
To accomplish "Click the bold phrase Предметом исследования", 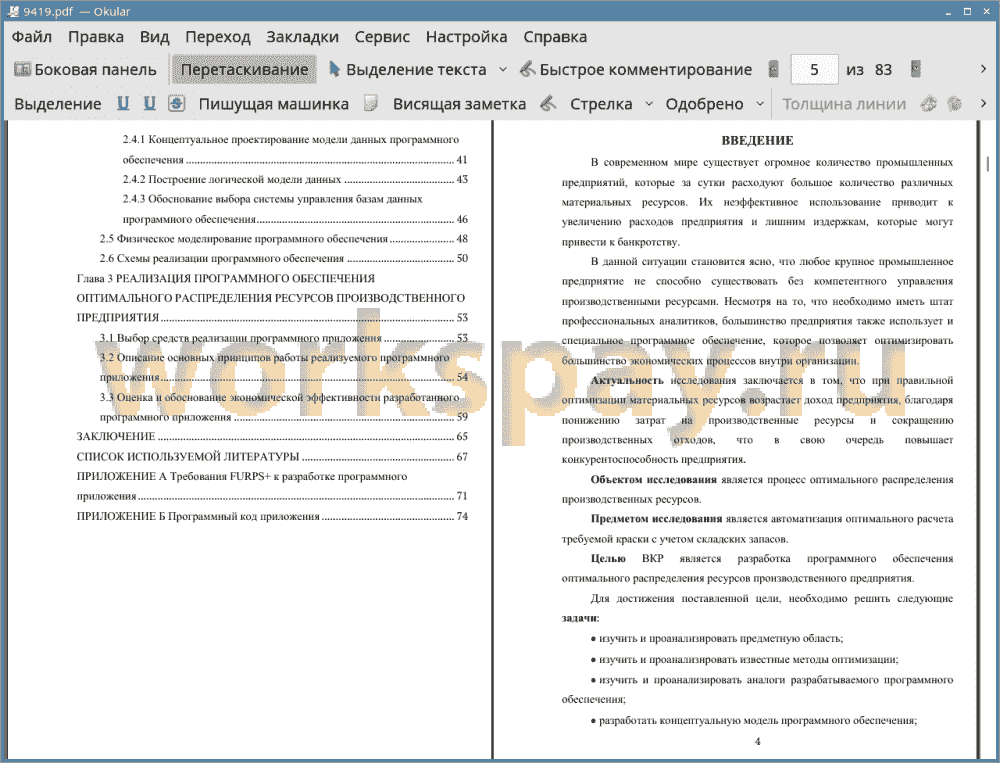I will [x=656, y=519].
